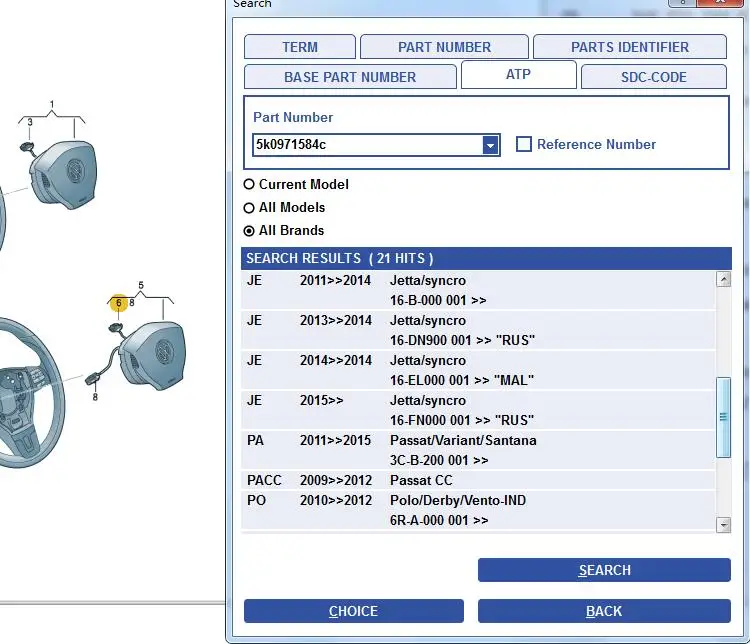The image size is (750, 644).
Task: Select the PACC 2009>>2012 Passat CC result
Action: (478, 480)
